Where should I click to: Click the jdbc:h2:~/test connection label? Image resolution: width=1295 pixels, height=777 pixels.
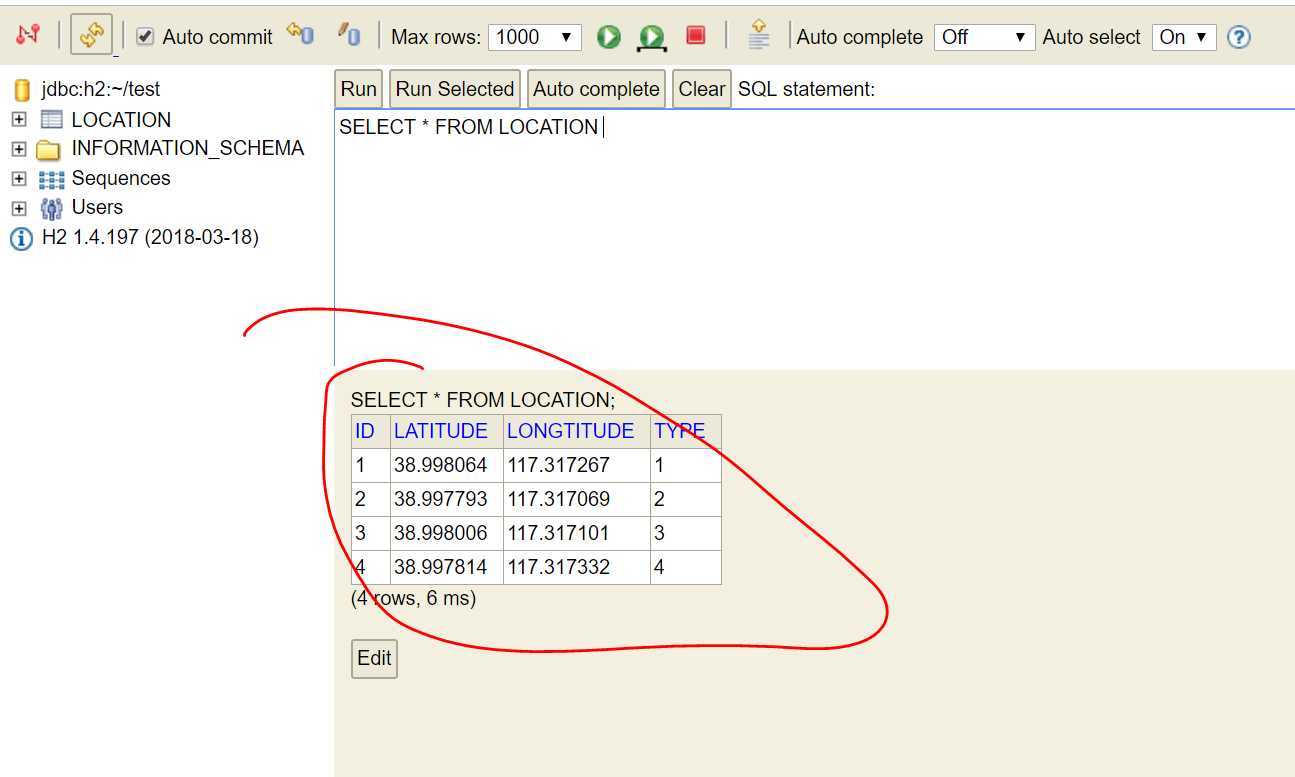coord(101,89)
